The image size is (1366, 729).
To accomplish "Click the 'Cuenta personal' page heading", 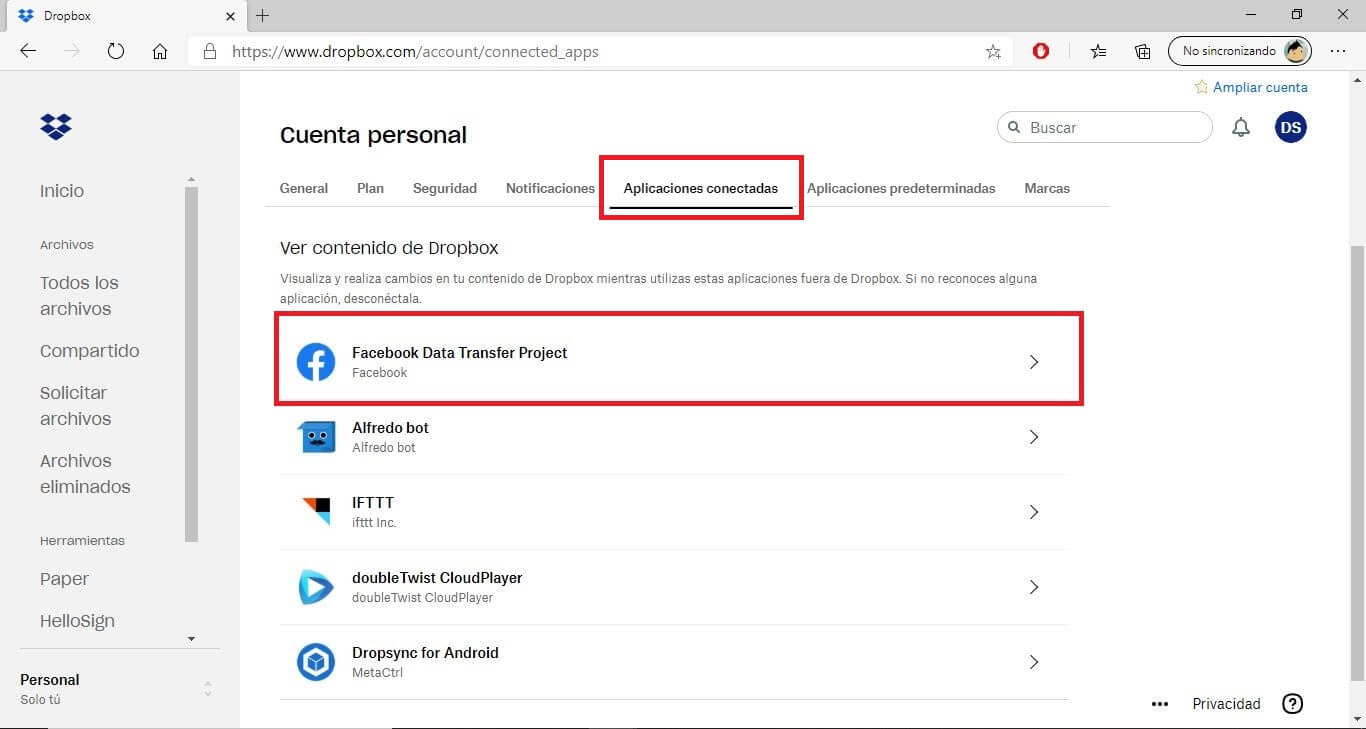I will tap(373, 135).
